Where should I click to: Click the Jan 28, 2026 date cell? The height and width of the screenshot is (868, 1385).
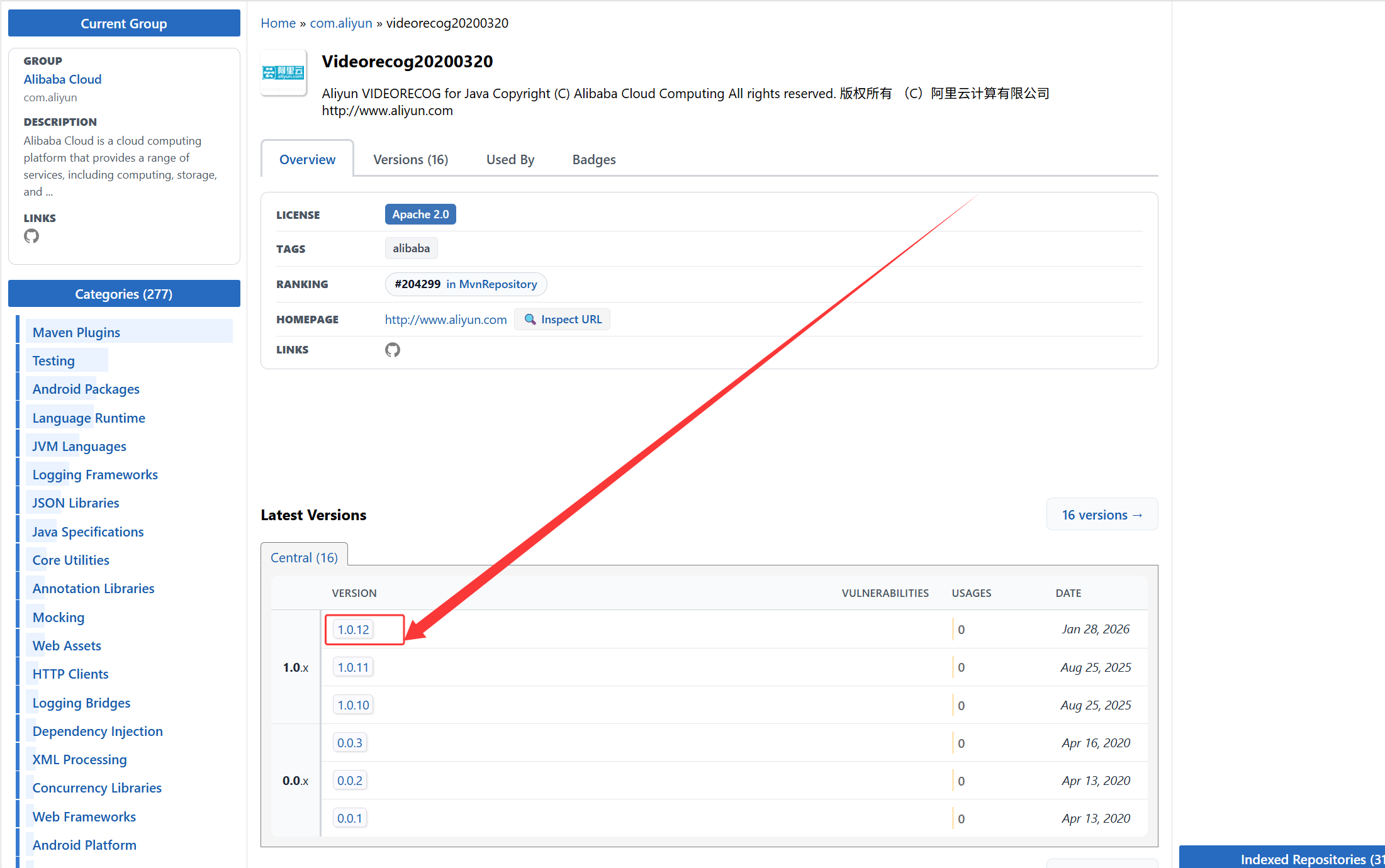click(x=1096, y=629)
